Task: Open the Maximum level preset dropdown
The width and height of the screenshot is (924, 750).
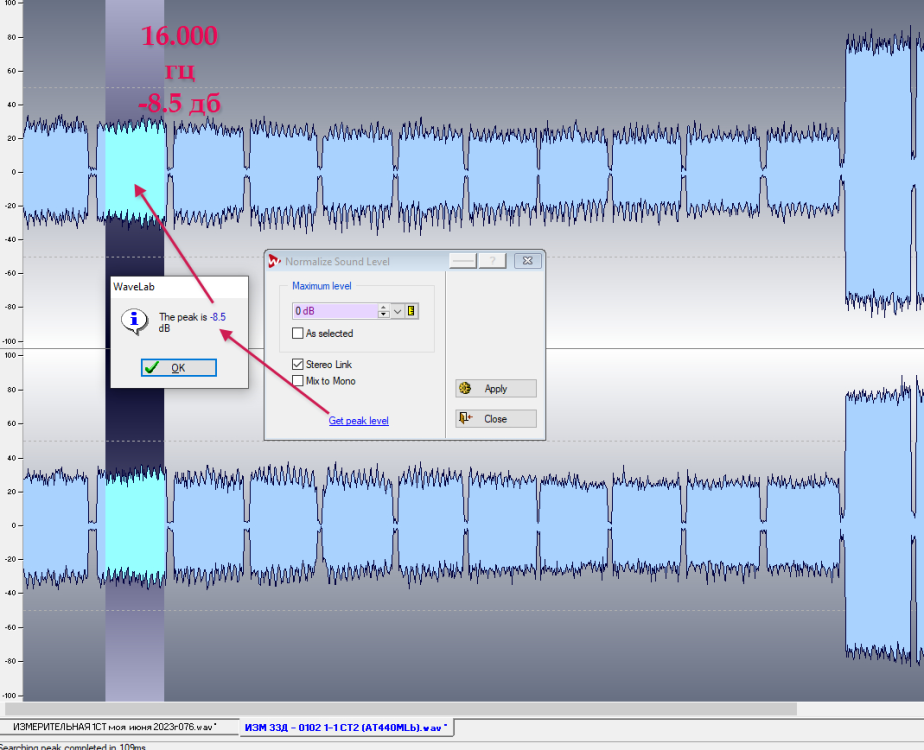Action: (397, 311)
